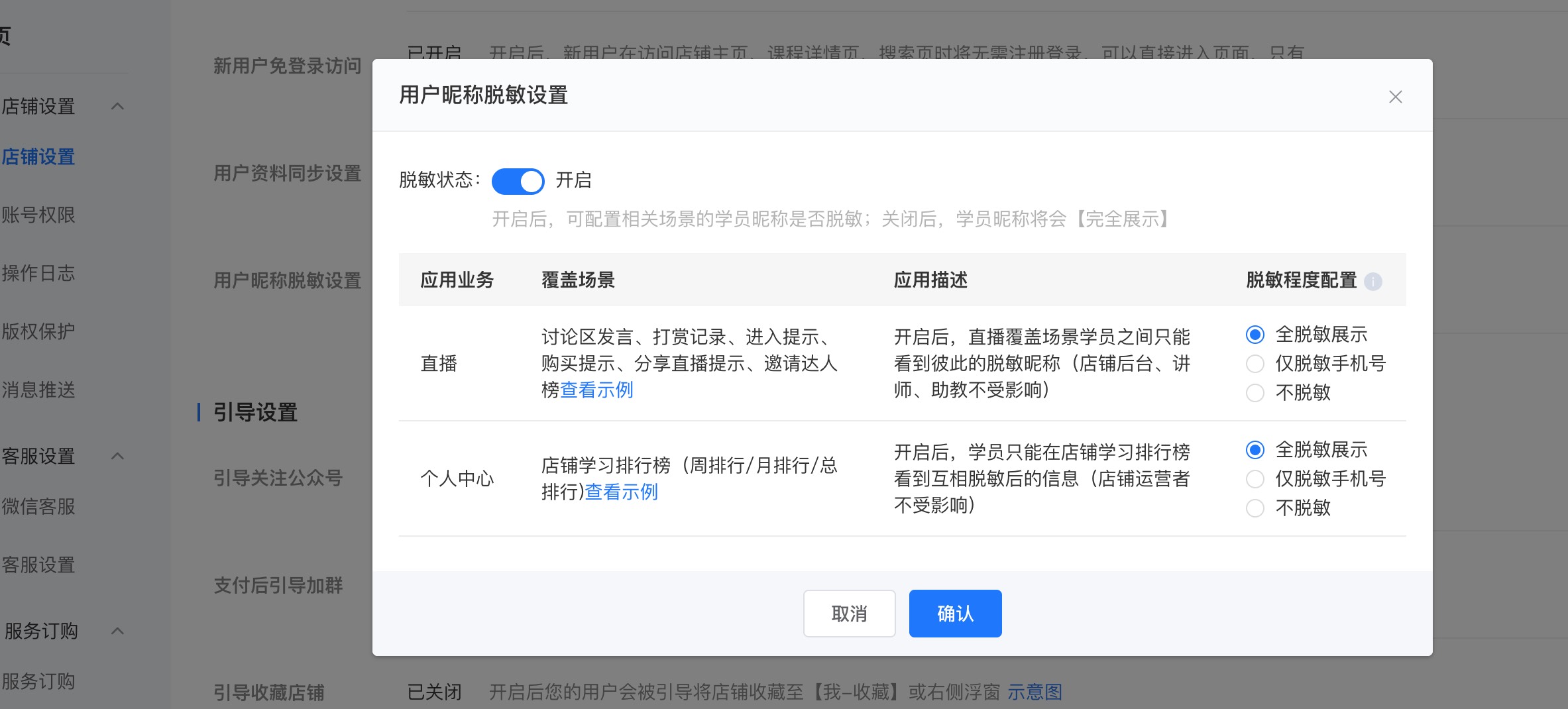Open 版权保护 in the sidebar
1568x709 pixels.
point(38,331)
